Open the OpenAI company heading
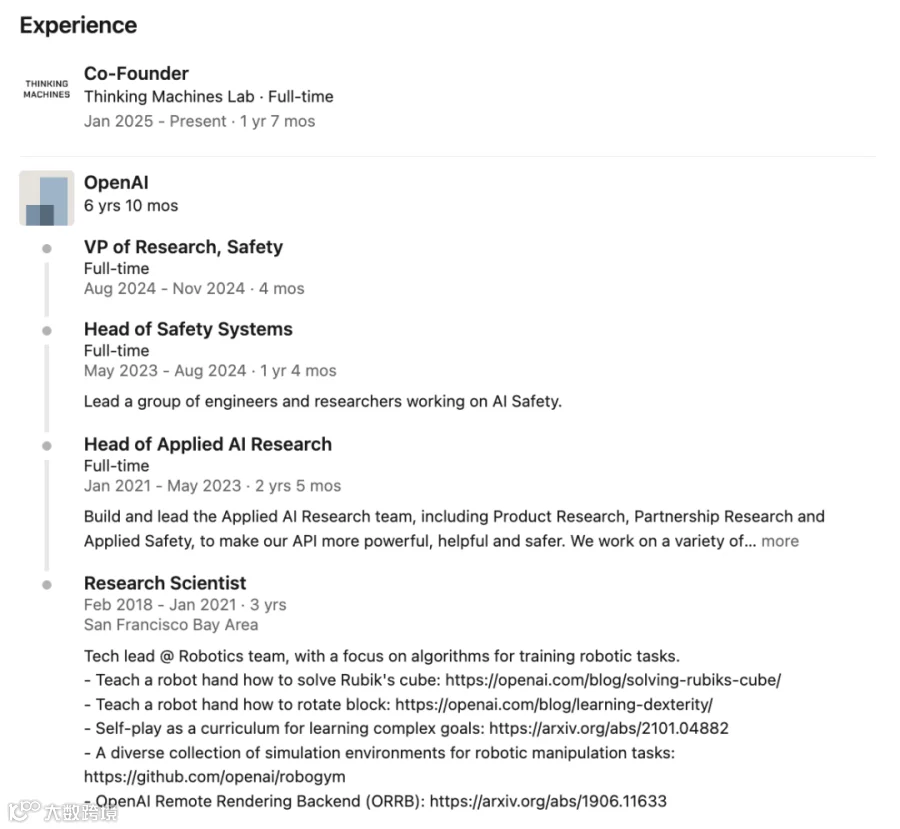900x829 pixels. [116, 183]
